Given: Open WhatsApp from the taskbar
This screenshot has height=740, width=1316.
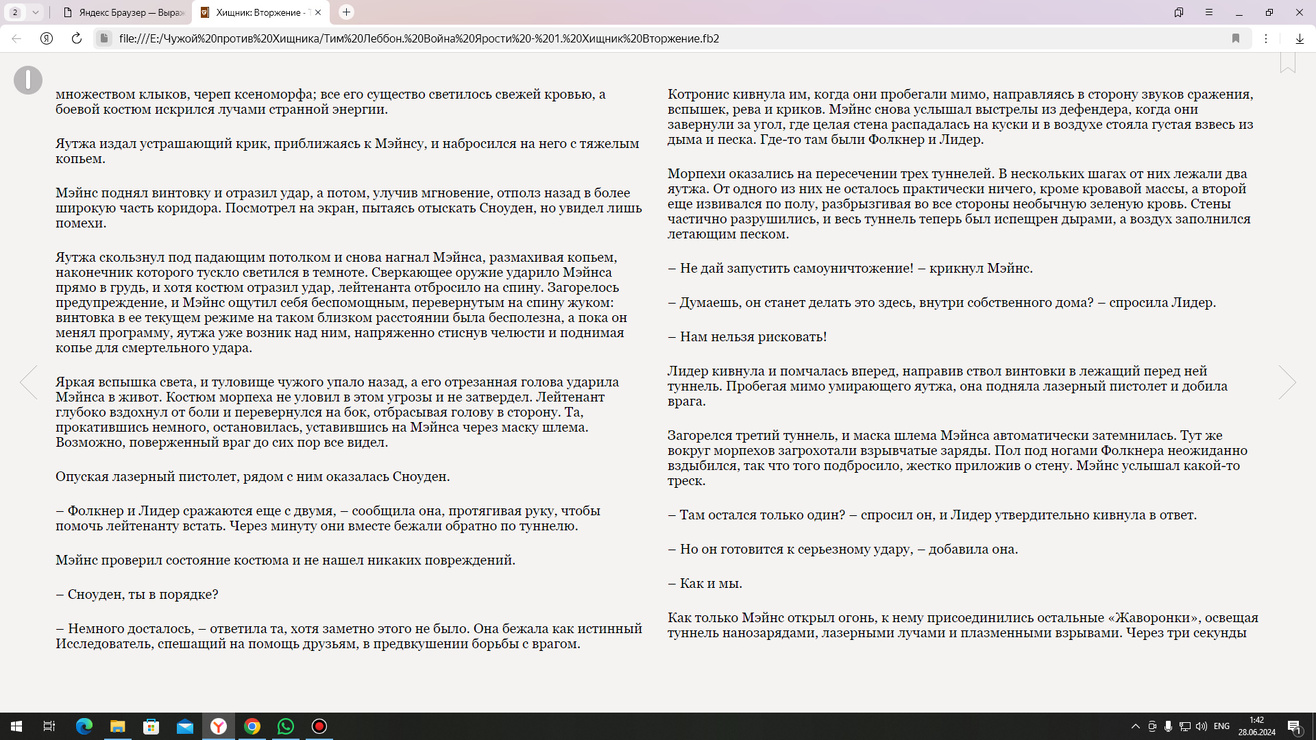Looking at the screenshot, I should coord(286,726).
